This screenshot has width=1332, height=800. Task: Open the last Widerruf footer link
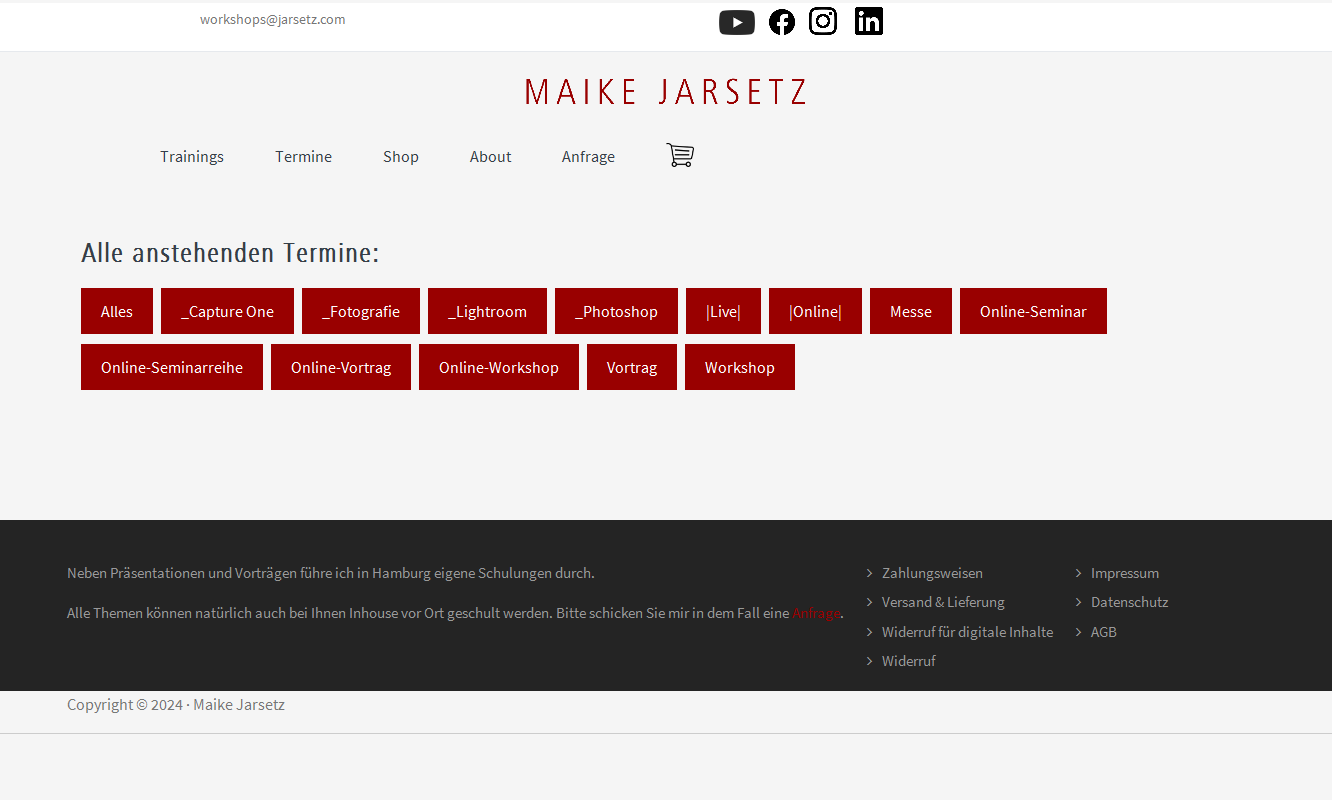(909, 661)
